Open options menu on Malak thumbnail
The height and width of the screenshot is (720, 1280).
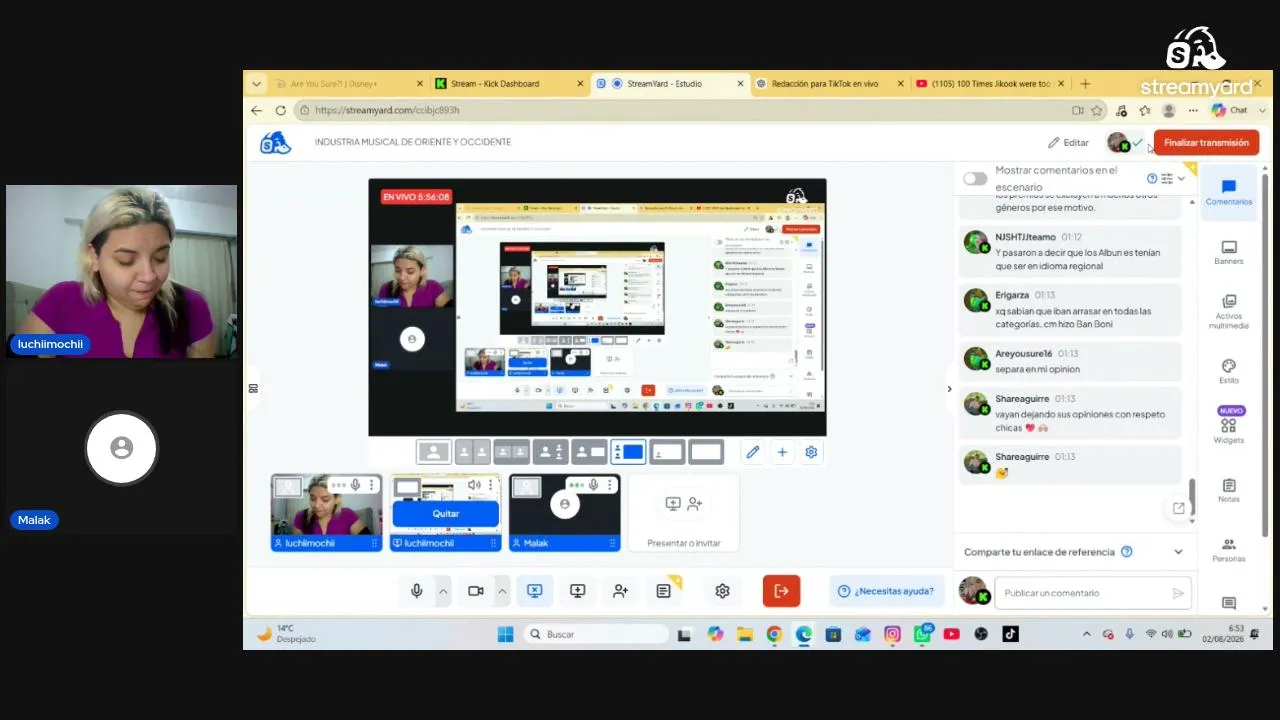point(609,485)
